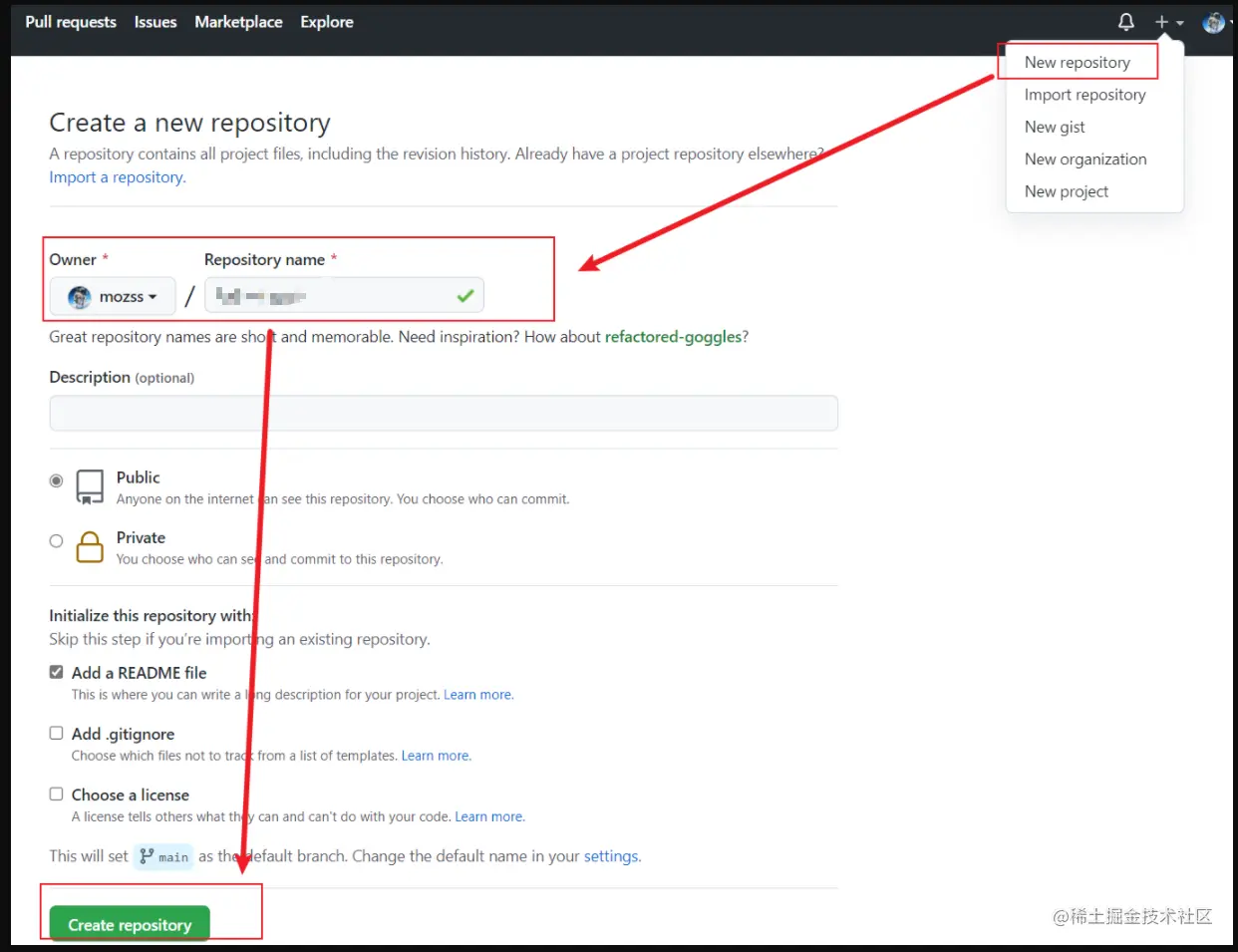The width and height of the screenshot is (1238, 952).
Task: Go to Marketplace in the header
Action: point(238,22)
